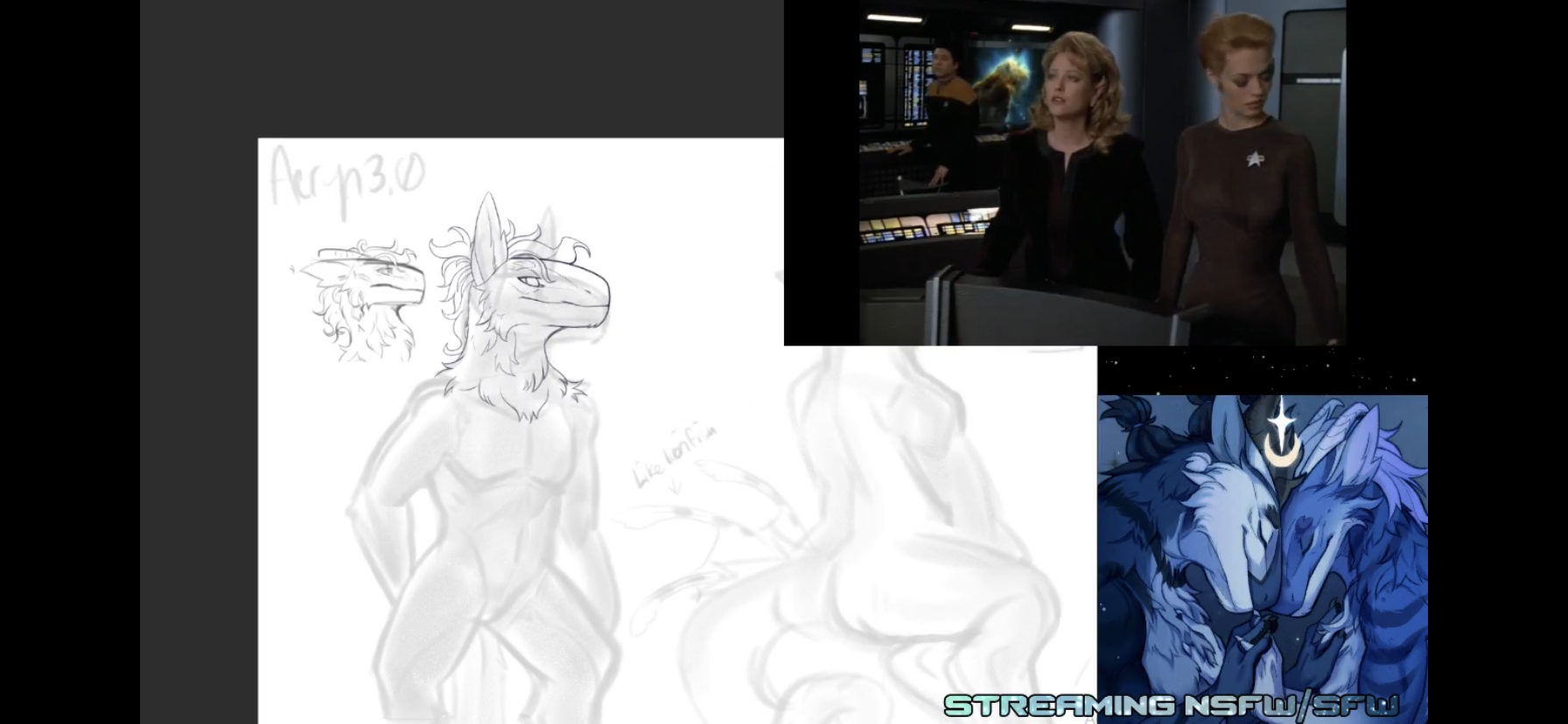This screenshot has width=1568, height=724.
Task: Click the STREAMING NSFW/SFW banner text
Action: [1171, 706]
